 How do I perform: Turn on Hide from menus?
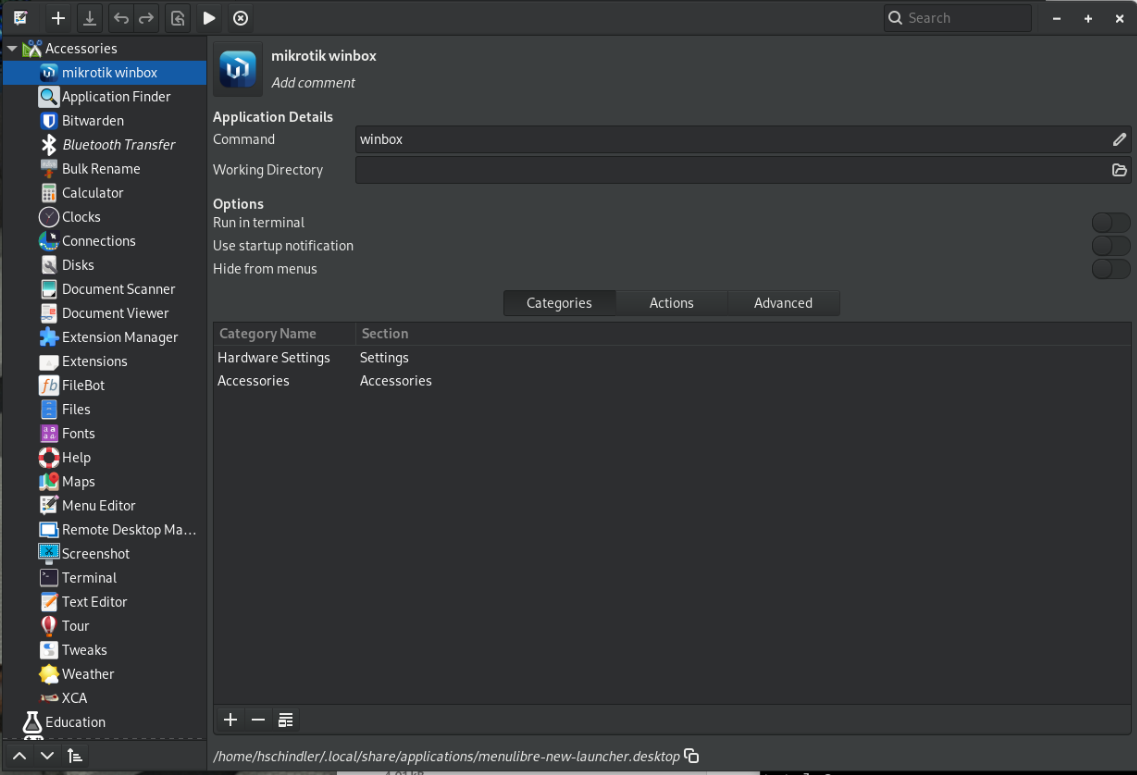coord(1110,269)
